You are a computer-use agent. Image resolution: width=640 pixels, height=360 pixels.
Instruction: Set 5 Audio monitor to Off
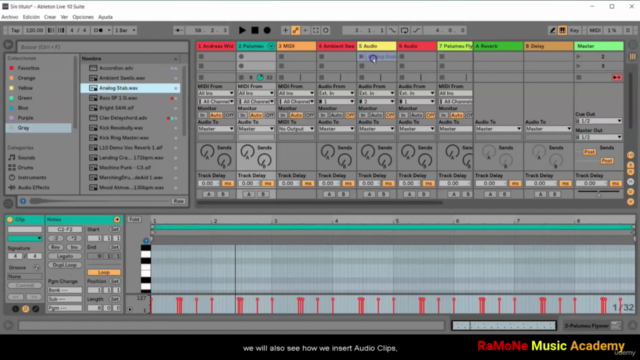390,116
